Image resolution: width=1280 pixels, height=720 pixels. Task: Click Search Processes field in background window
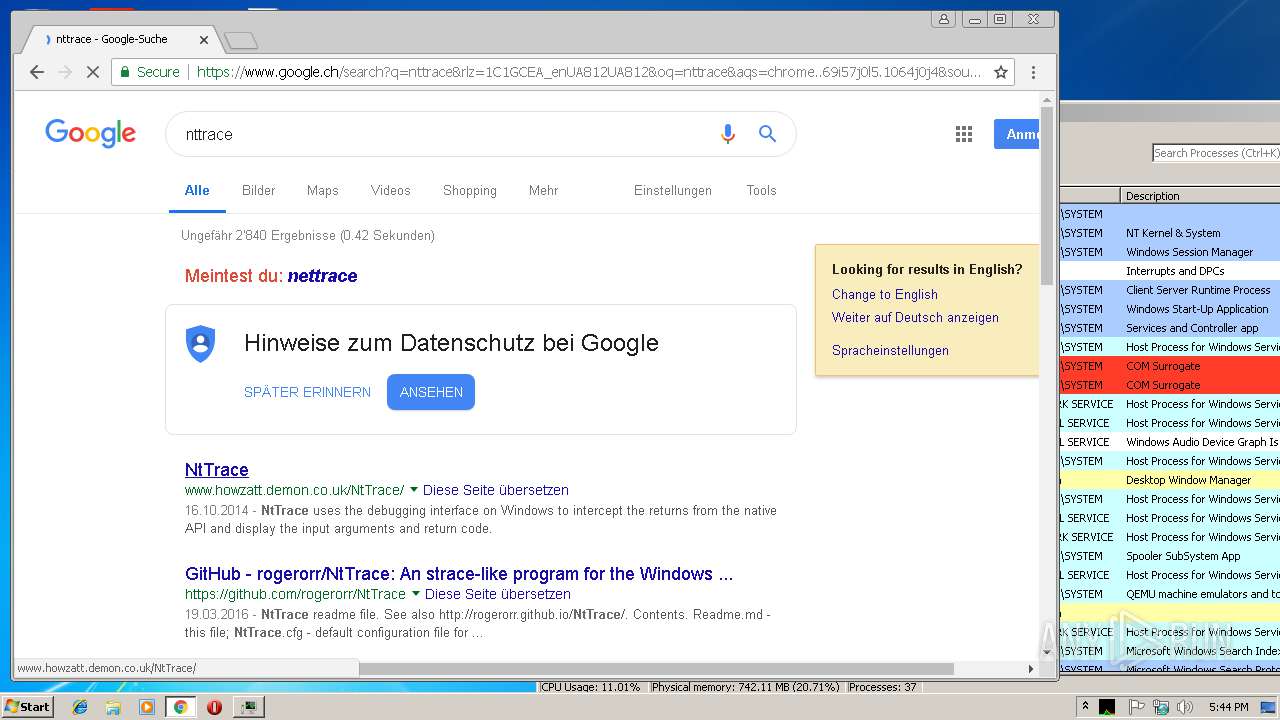pyautogui.click(x=1216, y=153)
